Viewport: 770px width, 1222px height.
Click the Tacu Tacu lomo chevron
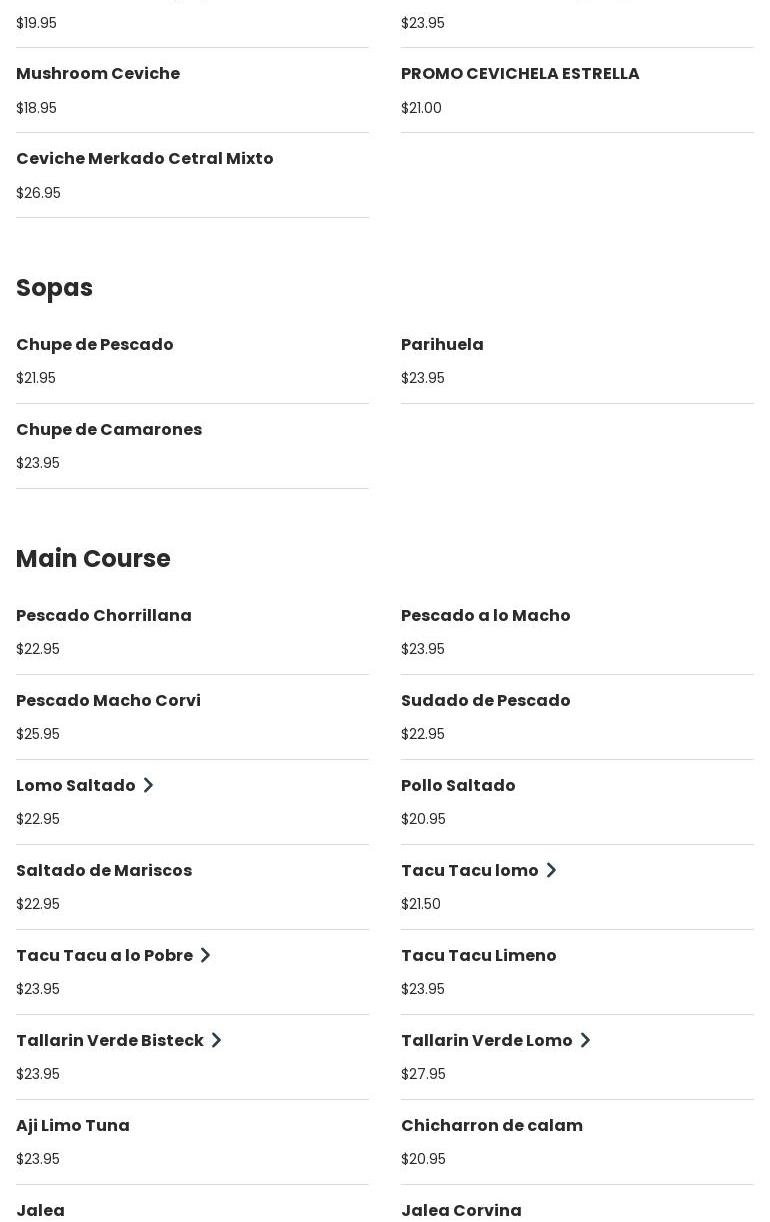pyautogui.click(x=551, y=871)
